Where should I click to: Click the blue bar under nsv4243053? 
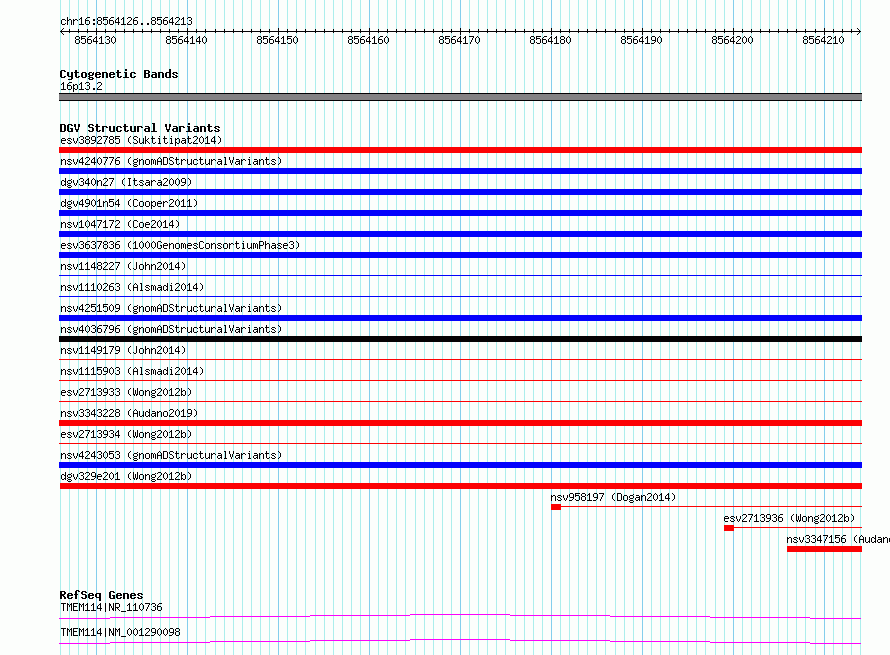pos(460,465)
